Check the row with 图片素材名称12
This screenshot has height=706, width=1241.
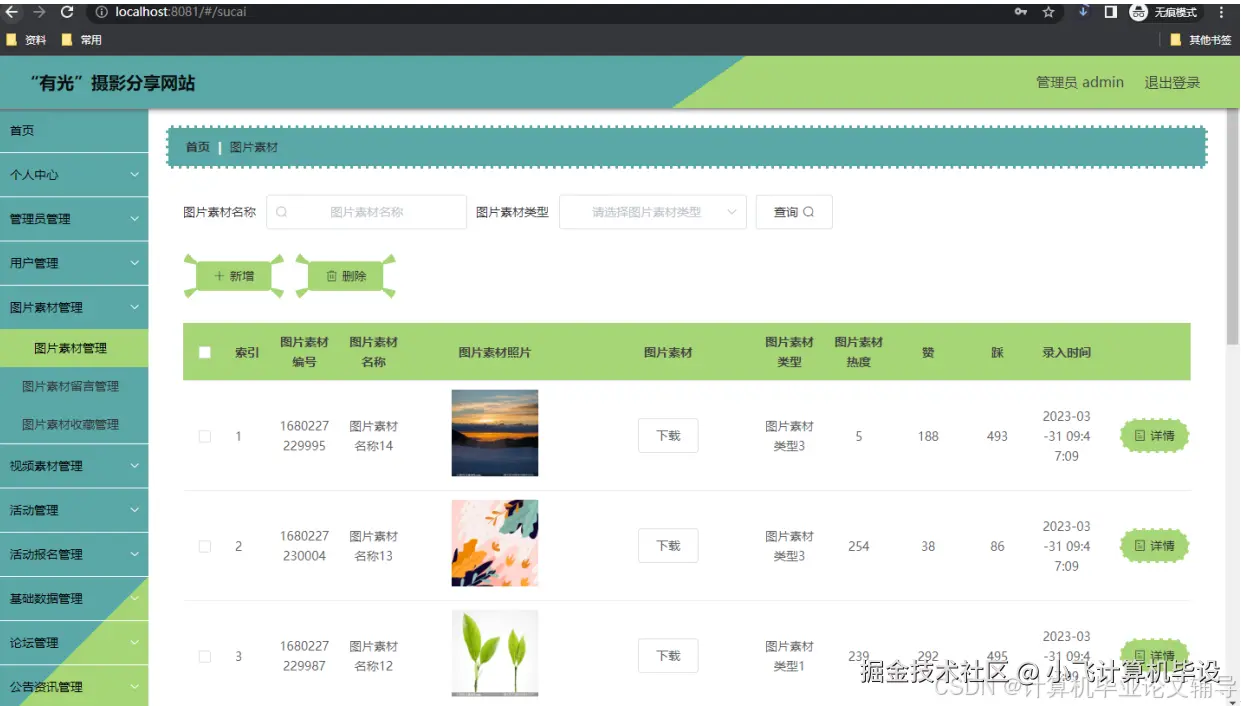pyautogui.click(x=205, y=656)
